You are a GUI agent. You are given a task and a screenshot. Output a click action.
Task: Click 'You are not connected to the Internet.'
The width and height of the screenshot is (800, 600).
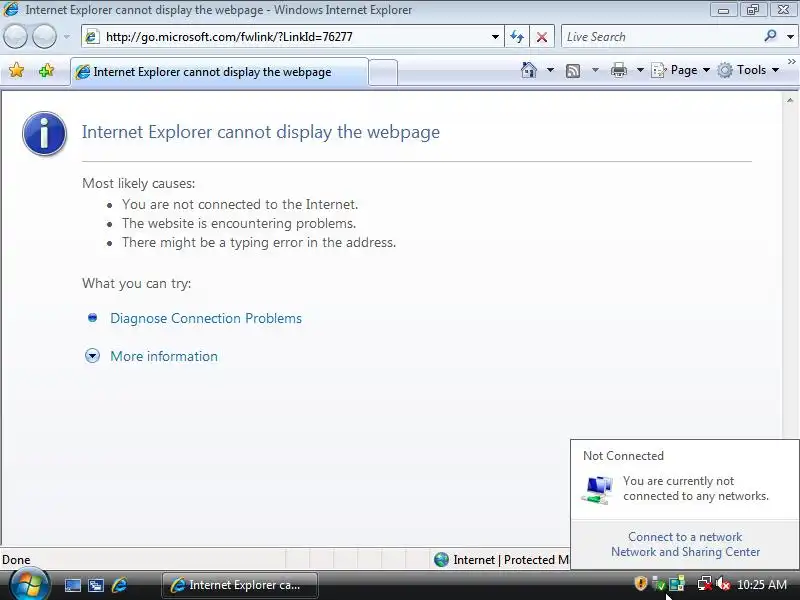click(240, 204)
